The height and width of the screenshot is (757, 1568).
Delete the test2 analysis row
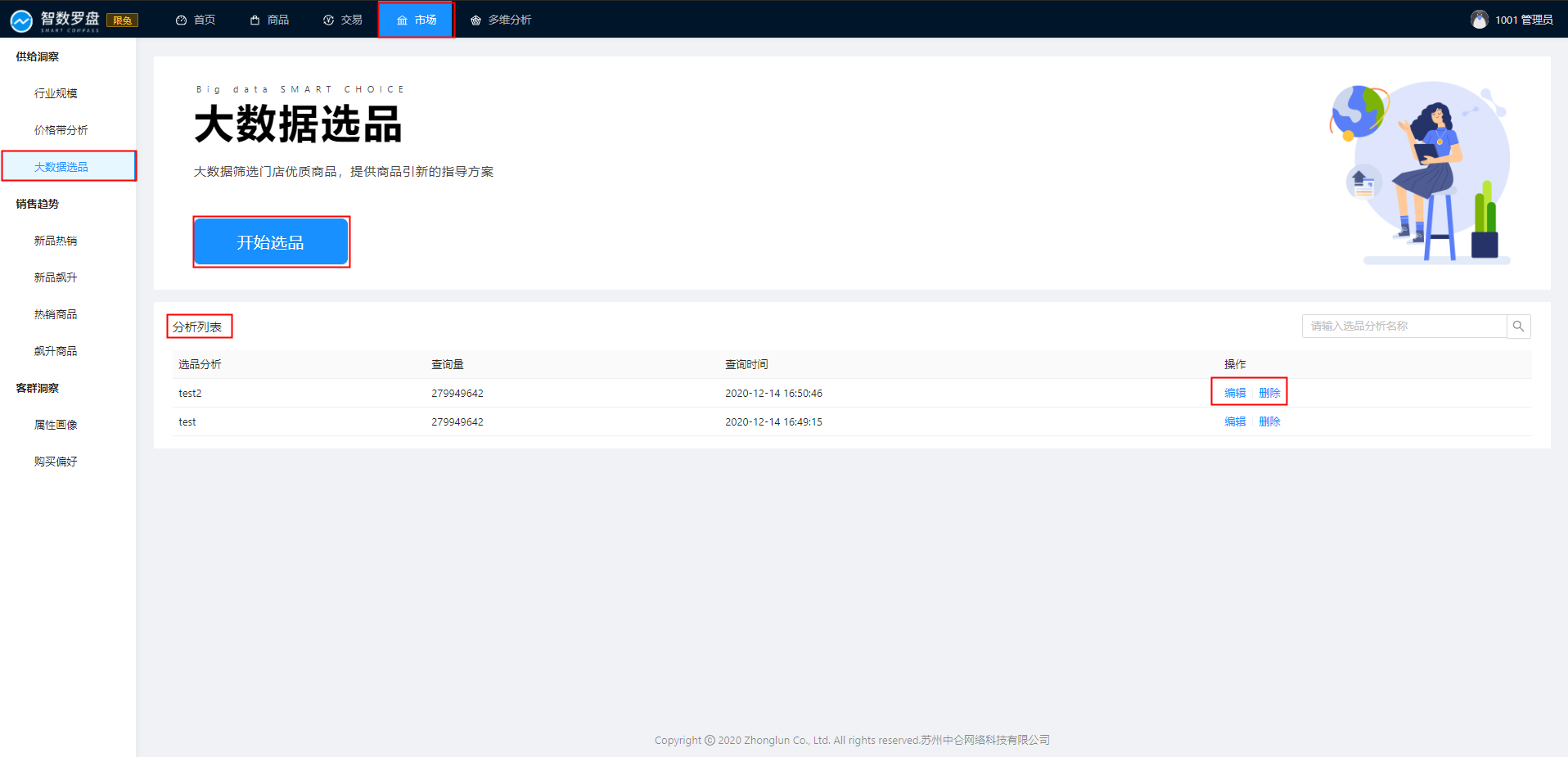coord(1269,393)
